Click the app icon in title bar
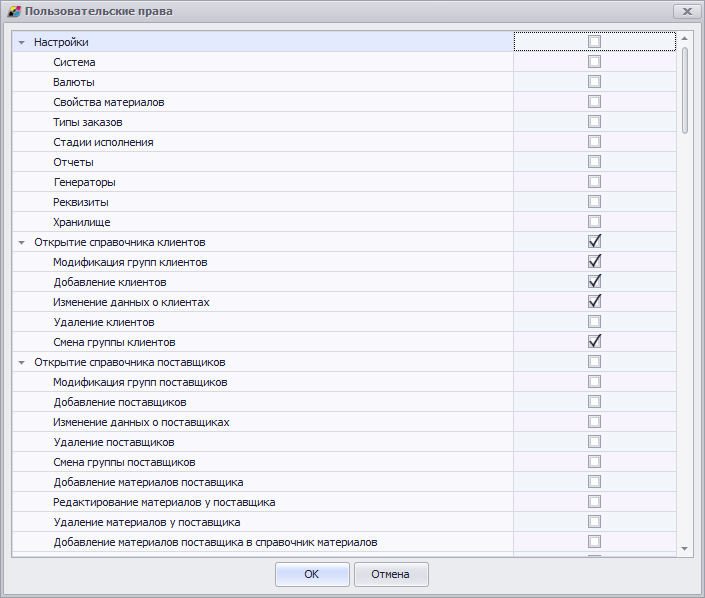This screenshot has width=705, height=598. [13, 12]
